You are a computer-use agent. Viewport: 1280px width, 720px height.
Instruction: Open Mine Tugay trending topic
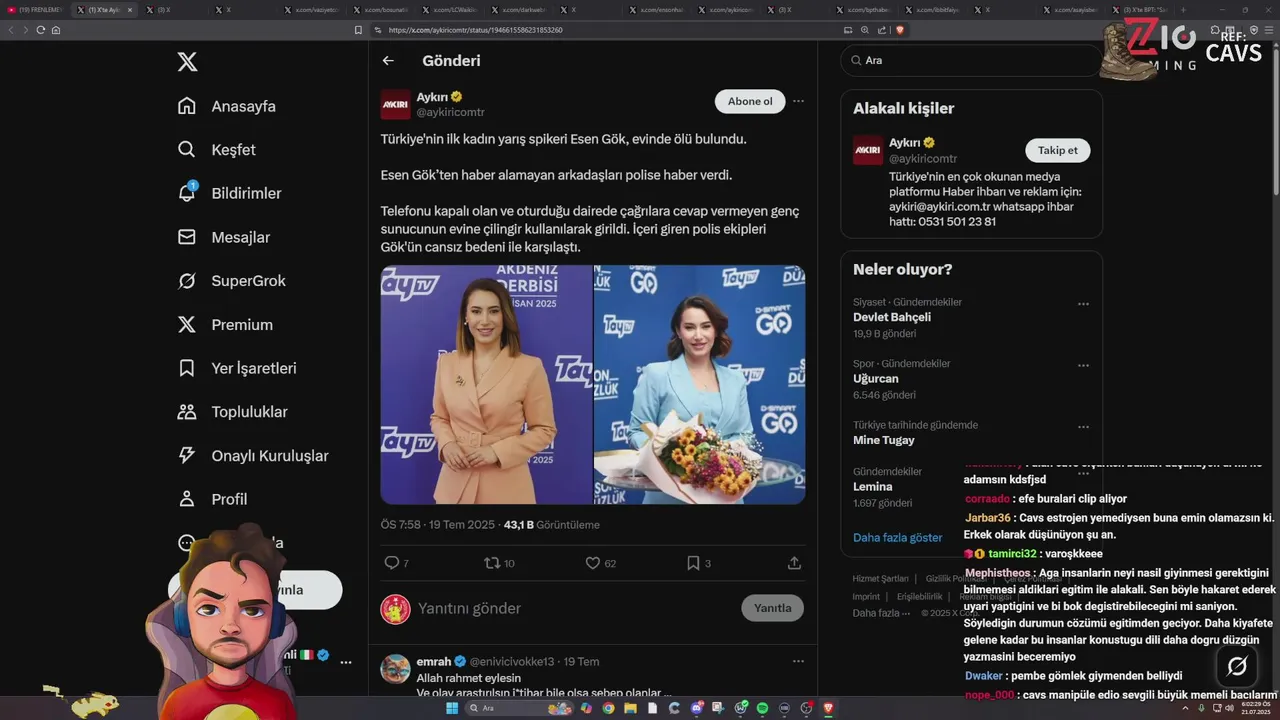884,440
